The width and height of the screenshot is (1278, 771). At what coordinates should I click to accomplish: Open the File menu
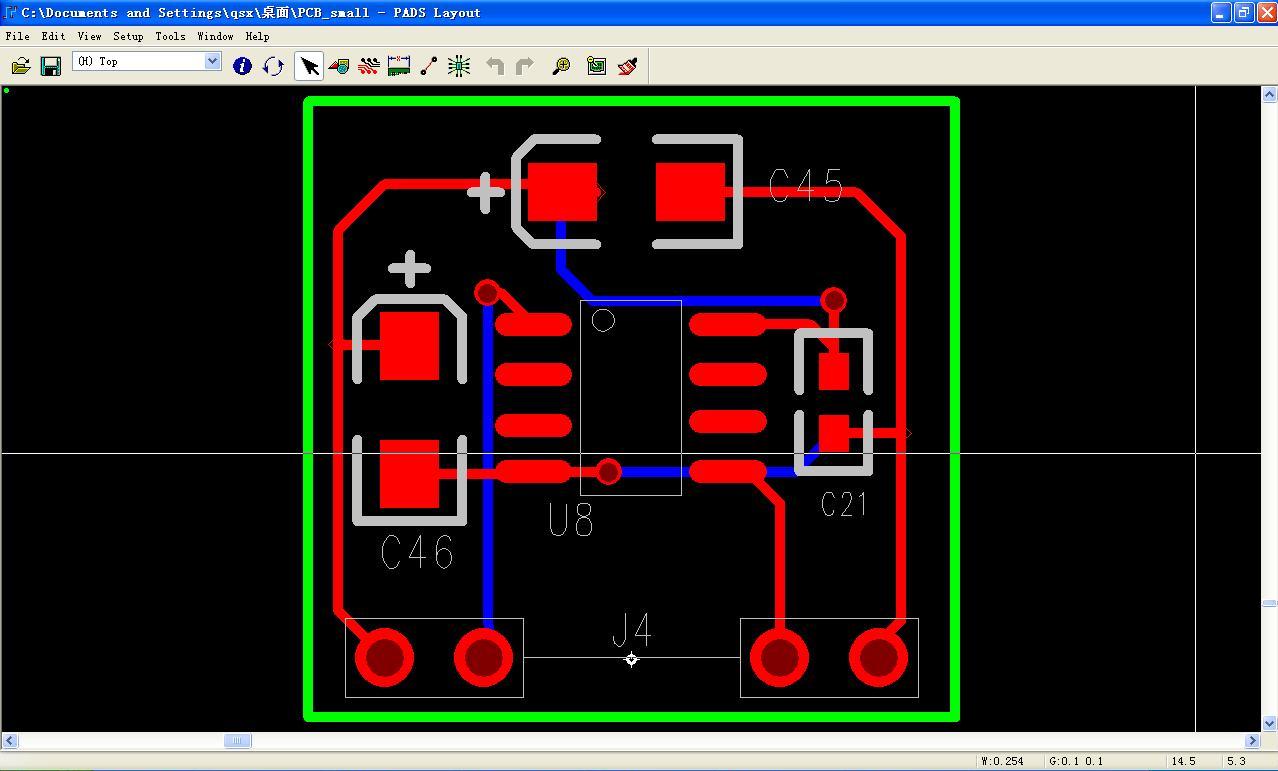[17, 36]
